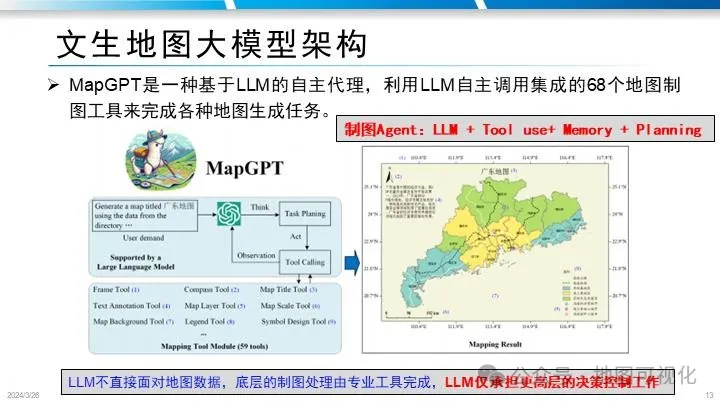This screenshot has width=720, height=405.
Task: Click the "Map Background Tool (7)" entry
Action: coord(133,322)
